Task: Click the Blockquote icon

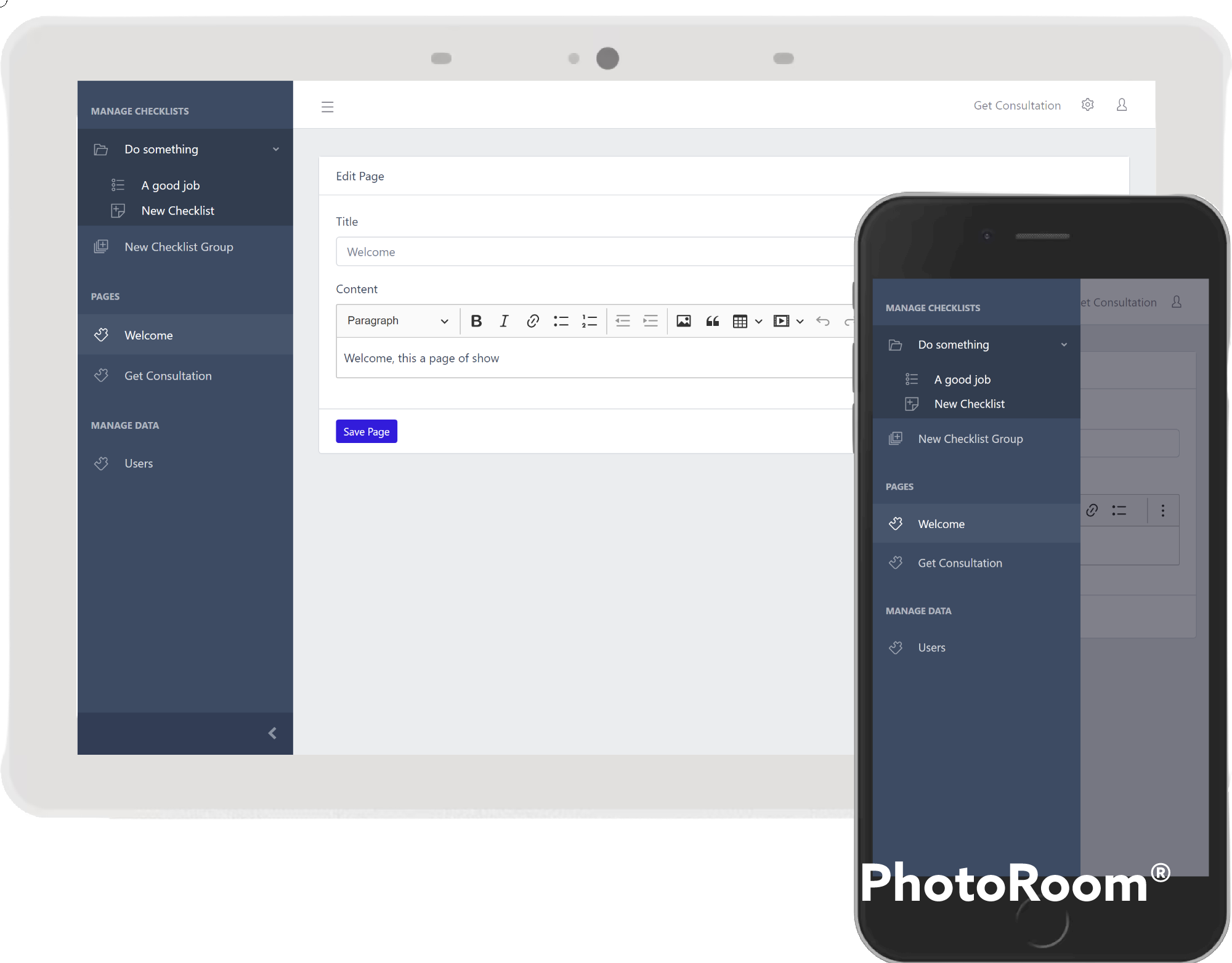Action: click(x=711, y=320)
